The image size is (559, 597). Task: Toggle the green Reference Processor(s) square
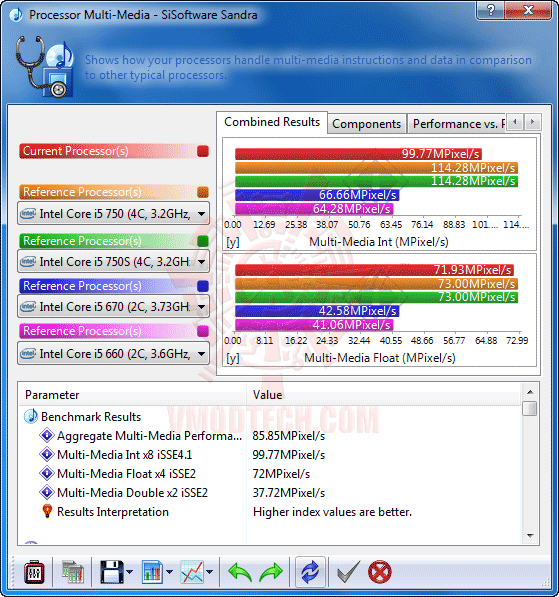click(x=203, y=241)
